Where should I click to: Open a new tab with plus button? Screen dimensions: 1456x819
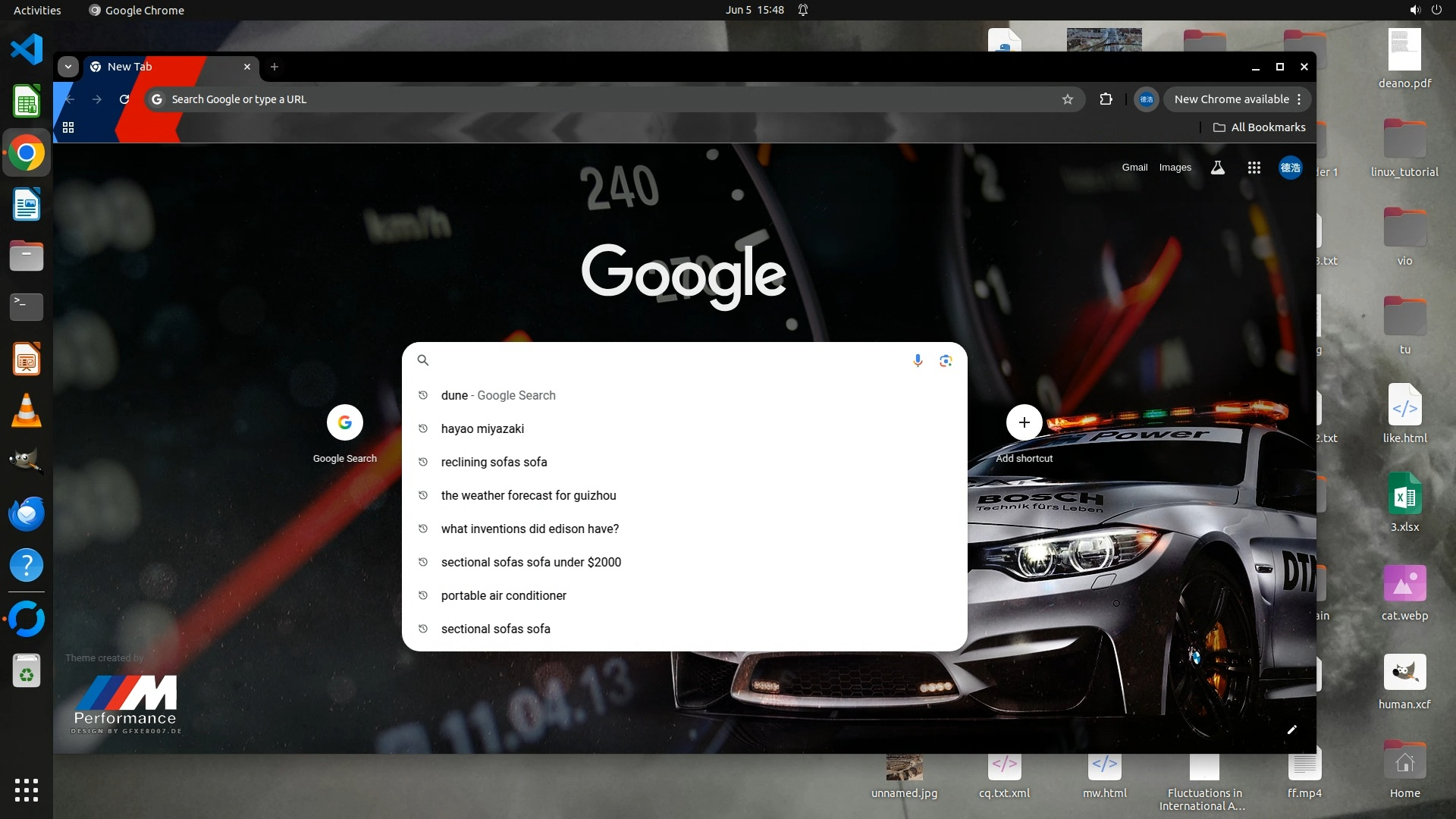click(x=275, y=67)
